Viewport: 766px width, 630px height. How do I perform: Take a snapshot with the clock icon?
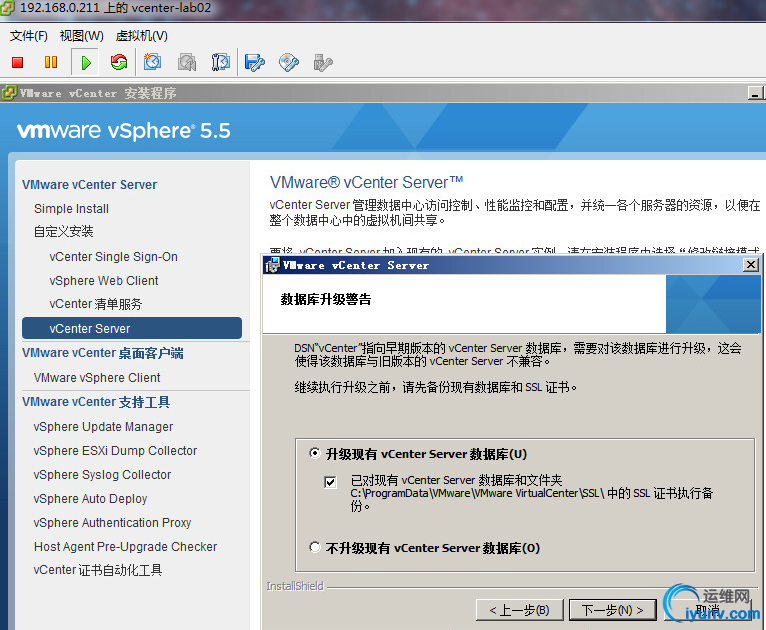pos(152,62)
